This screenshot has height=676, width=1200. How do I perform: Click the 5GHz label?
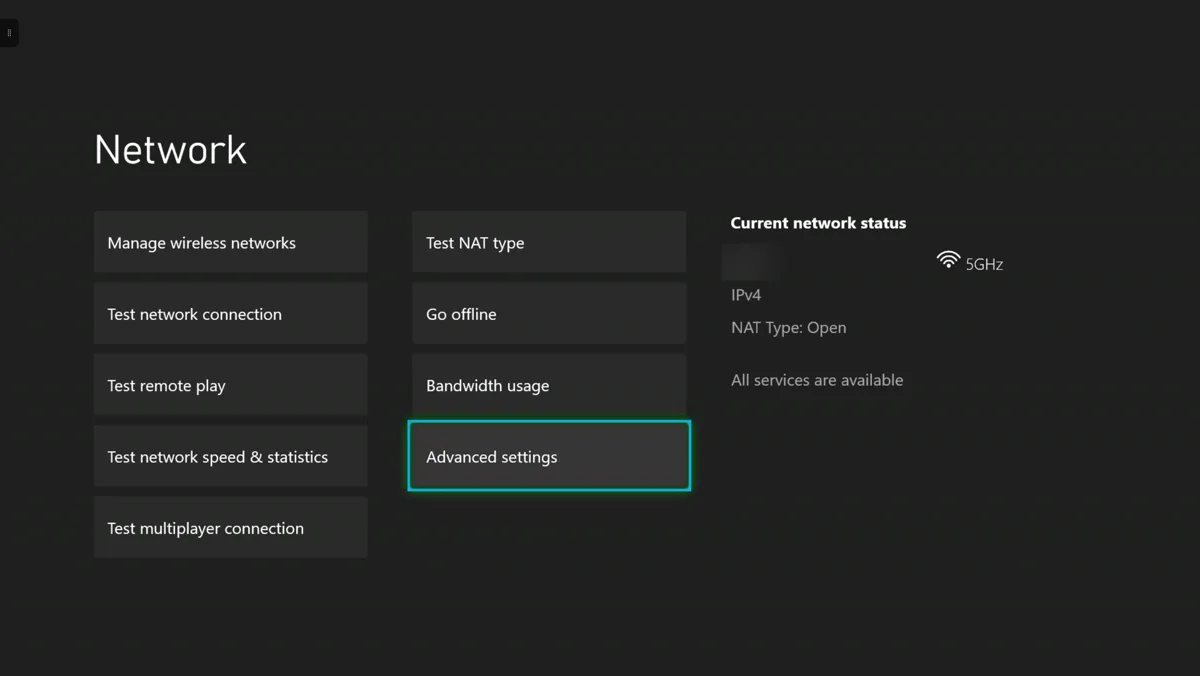[x=984, y=265]
